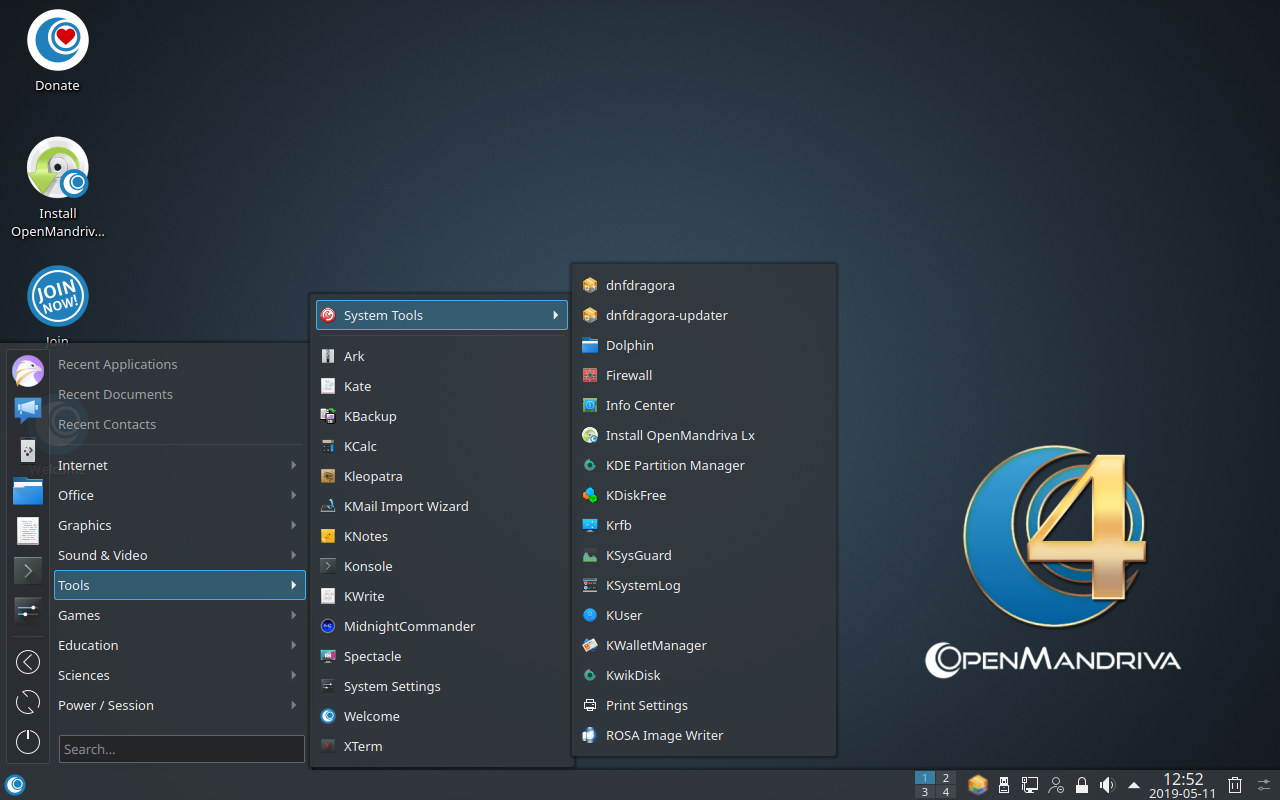Click the logout back-arrow button in sidebar
The image size is (1280, 800).
[x=28, y=662]
